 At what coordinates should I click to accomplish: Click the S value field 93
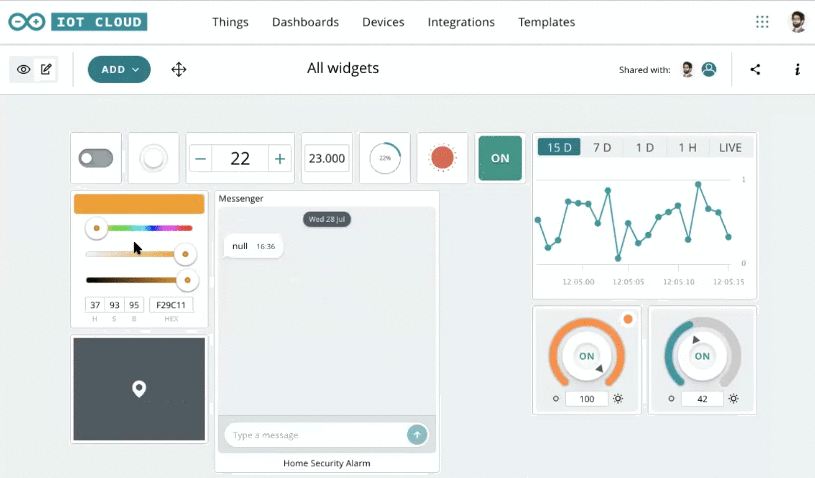coord(114,305)
